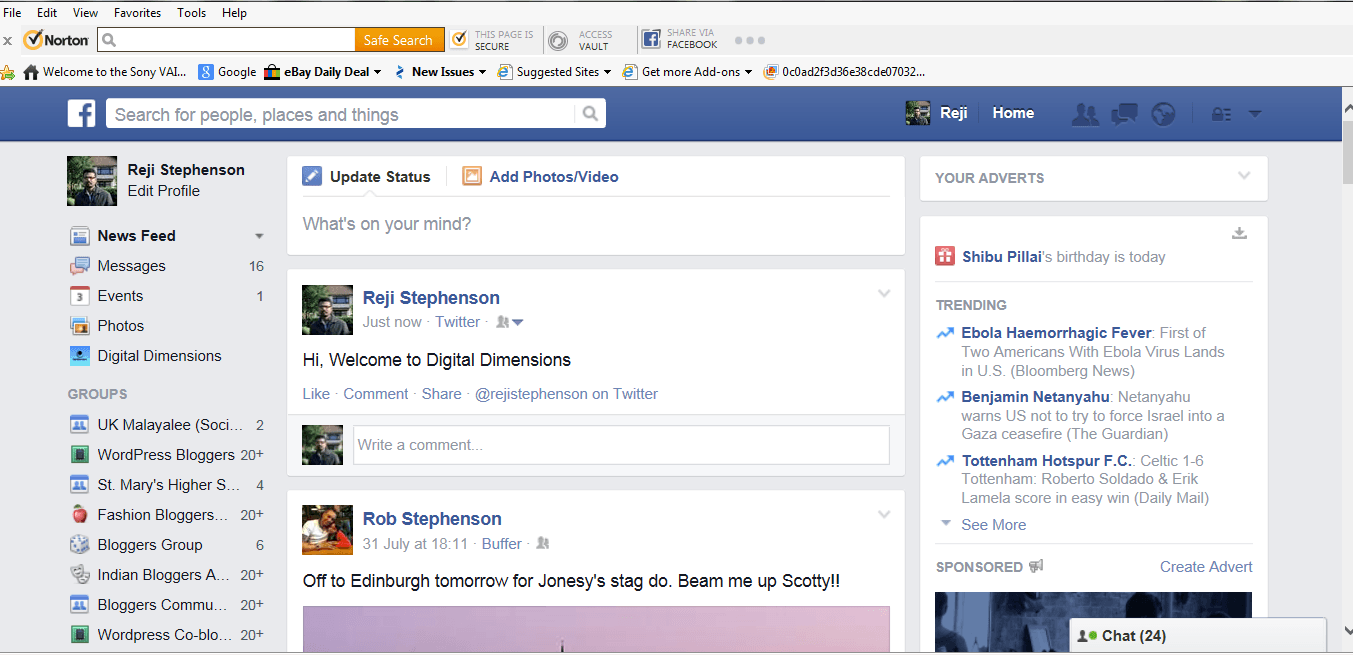Open the account menu dropdown arrow
Screen dimensions: 1353x655
(x=1255, y=114)
